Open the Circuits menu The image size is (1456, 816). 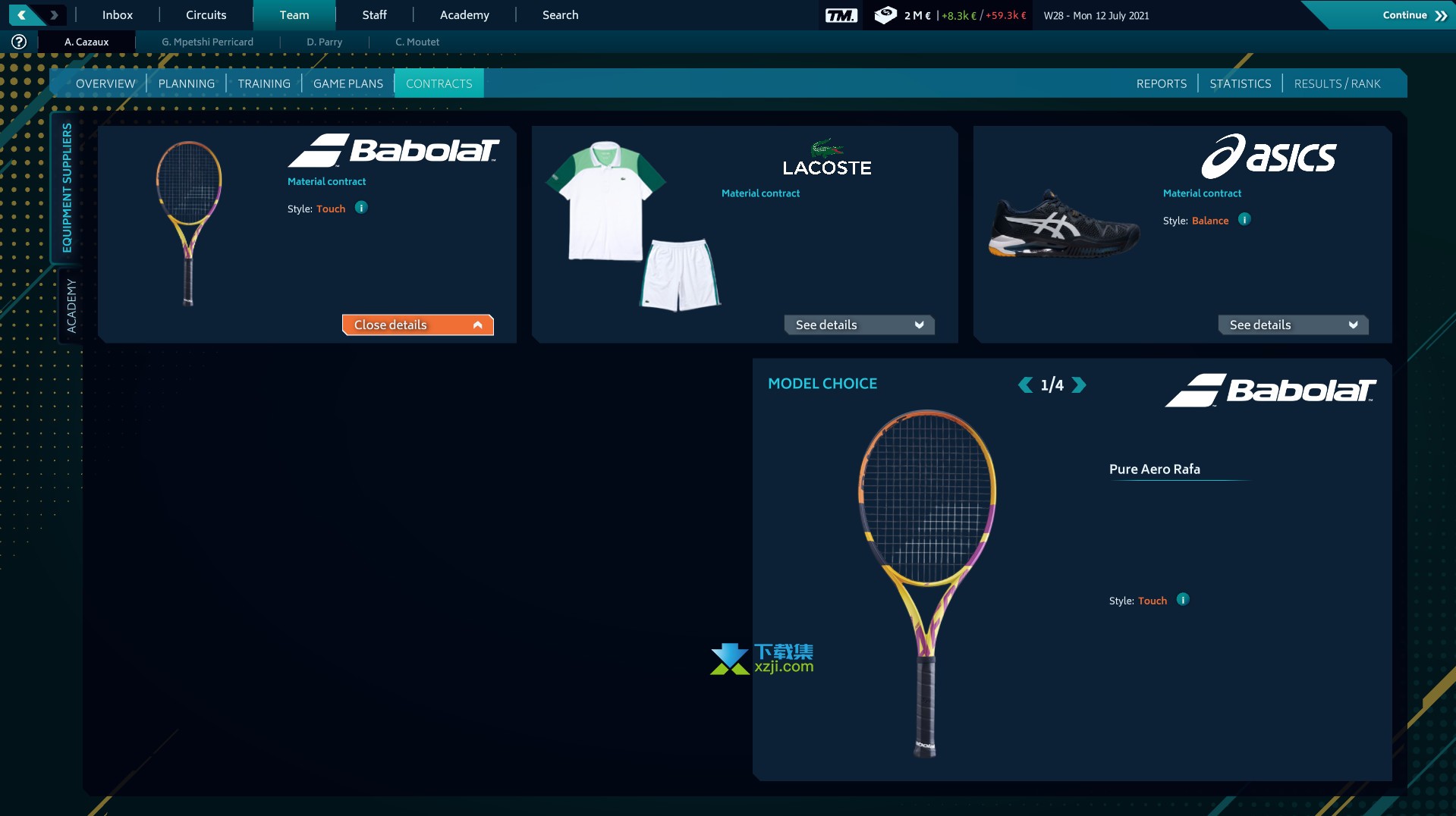pos(206,14)
